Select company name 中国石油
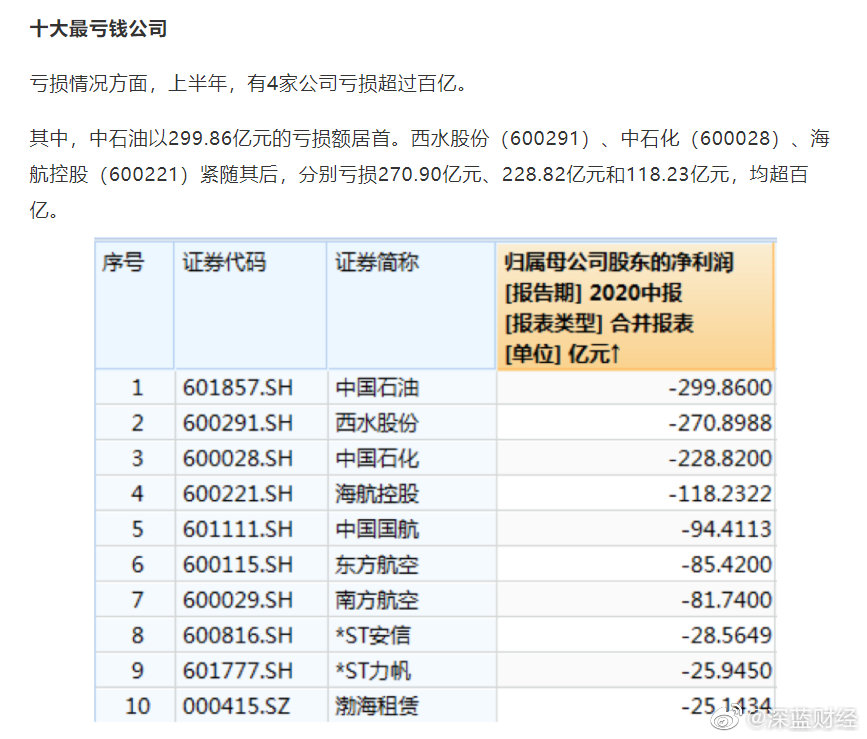The image size is (867, 739). pos(377,388)
